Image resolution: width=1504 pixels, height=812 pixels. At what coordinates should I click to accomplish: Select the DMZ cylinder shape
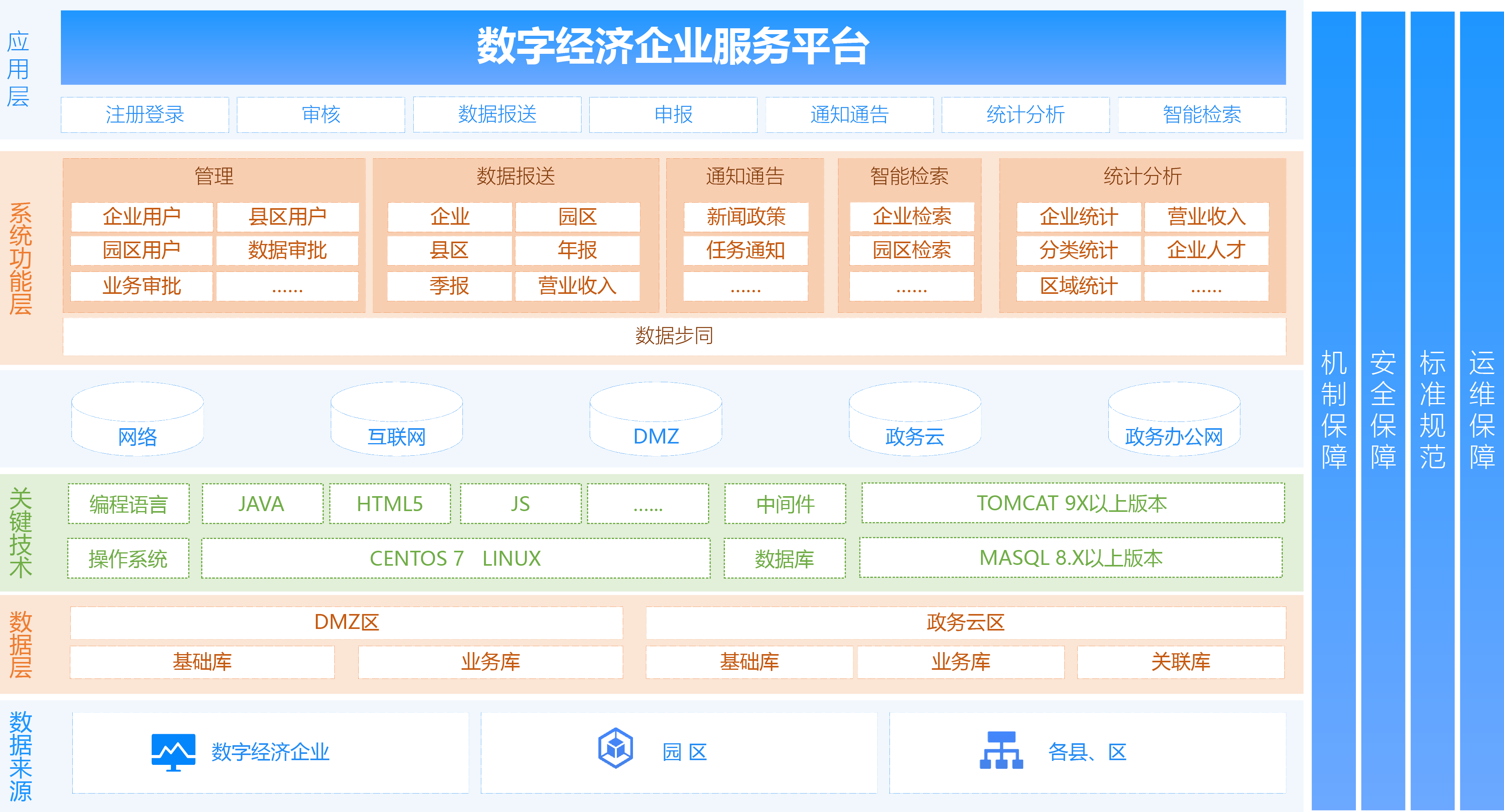(x=656, y=419)
